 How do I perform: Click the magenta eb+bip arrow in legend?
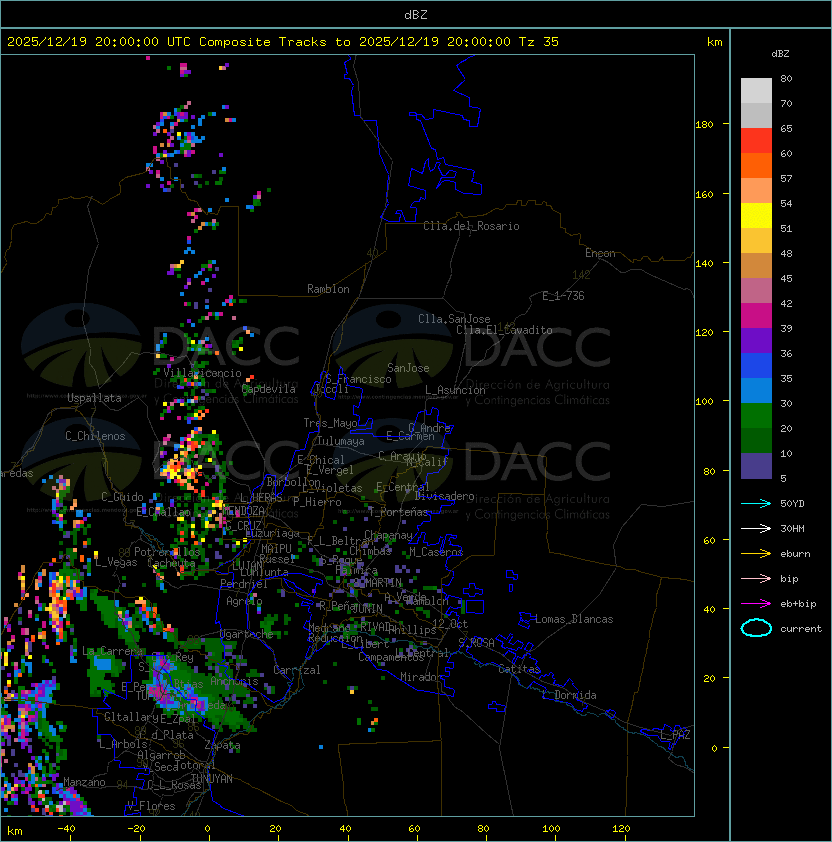tap(756, 604)
